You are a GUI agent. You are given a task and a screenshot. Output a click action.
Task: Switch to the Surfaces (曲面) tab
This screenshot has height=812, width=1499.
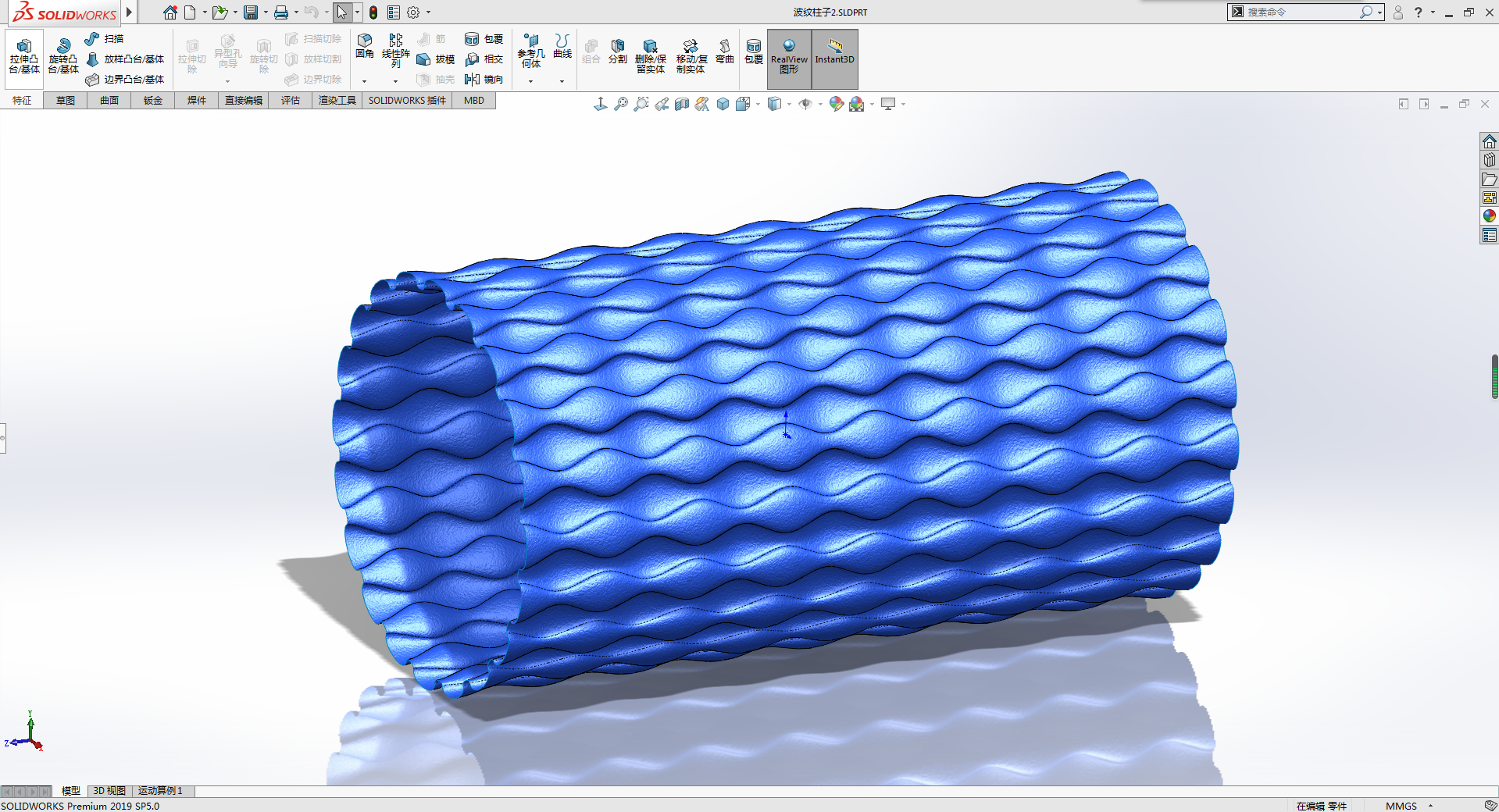pos(109,101)
